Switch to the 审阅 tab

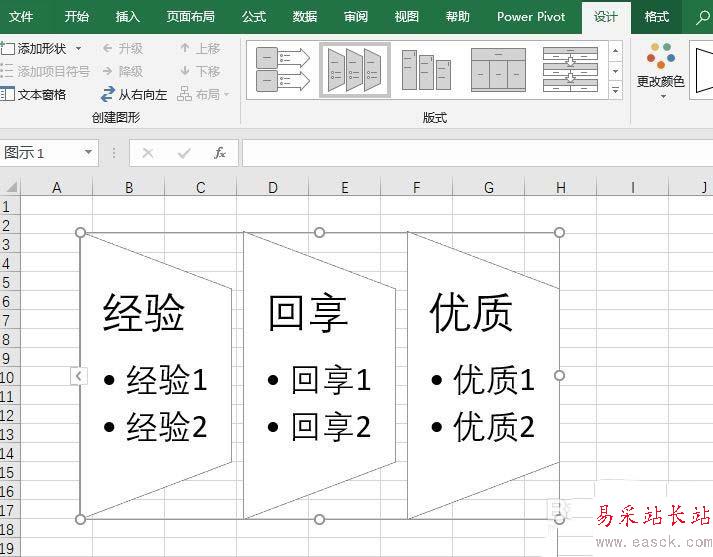coord(356,17)
